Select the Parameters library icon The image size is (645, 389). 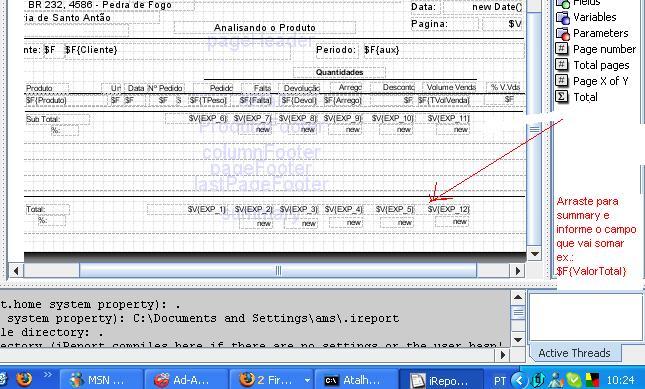(562, 33)
